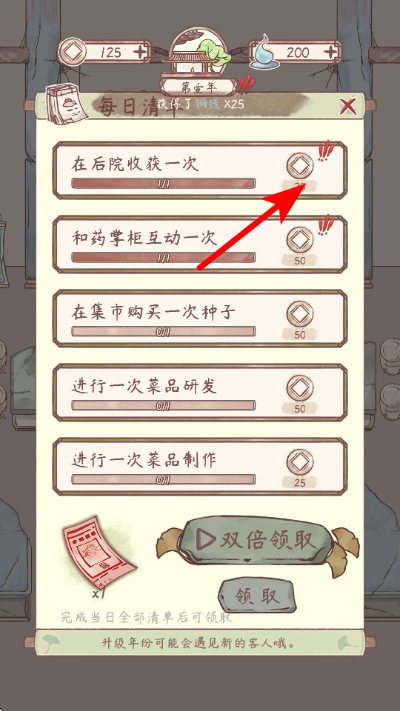Screen dimensions: 400x711
Task: Select the 在后院收获一次 task row
Action: pos(200,170)
